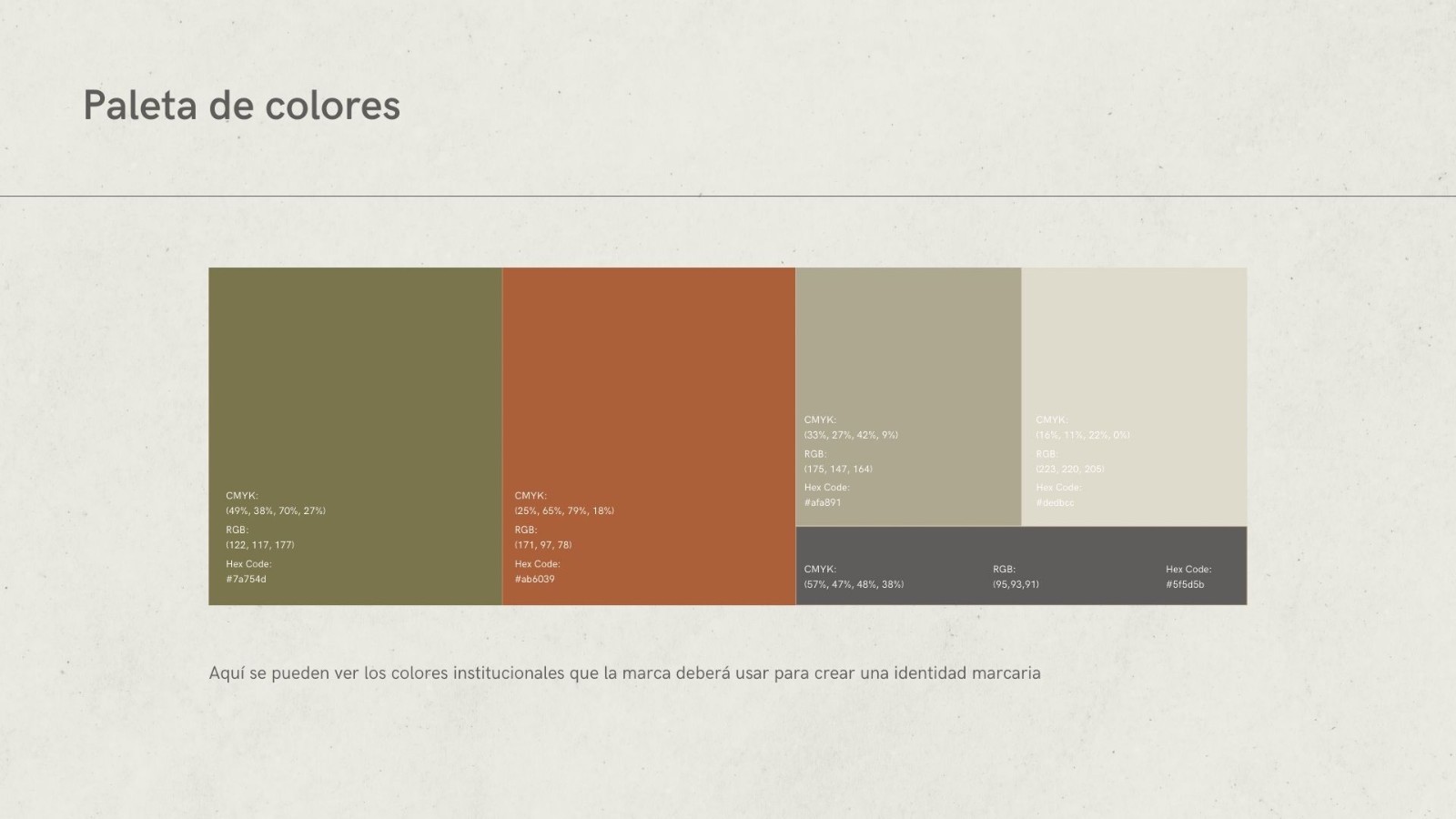Image resolution: width=1456 pixels, height=819 pixels.
Task: Click the caption about colores institucionales
Action: point(624,673)
